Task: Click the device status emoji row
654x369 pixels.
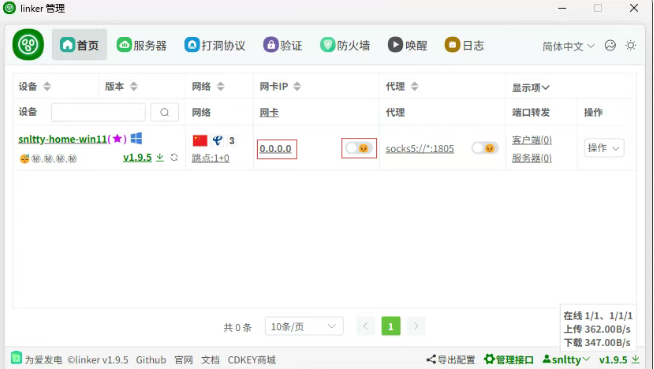Action: point(48,158)
